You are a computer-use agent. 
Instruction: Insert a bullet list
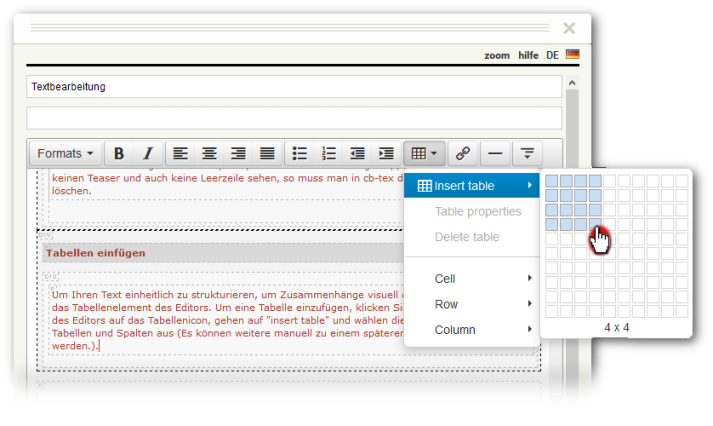[x=299, y=153]
